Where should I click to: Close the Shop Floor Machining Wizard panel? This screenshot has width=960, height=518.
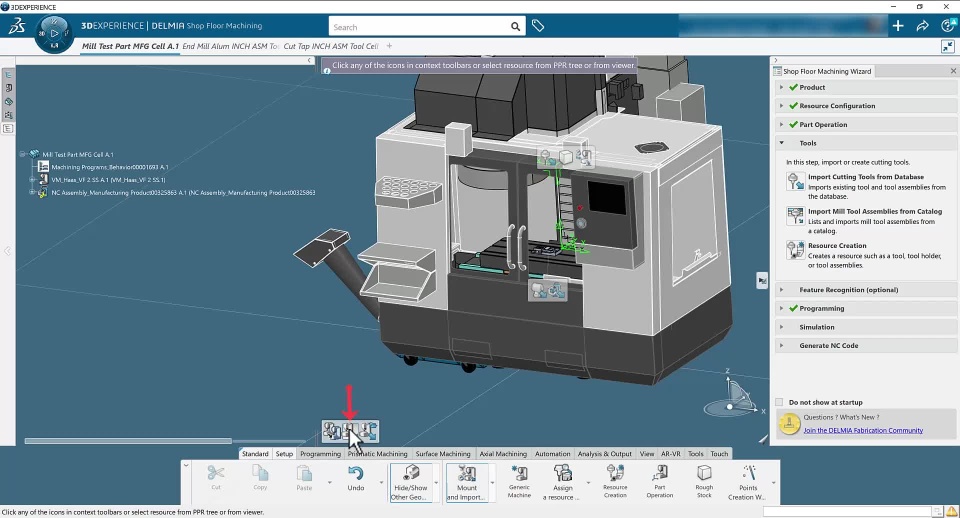click(x=953, y=71)
